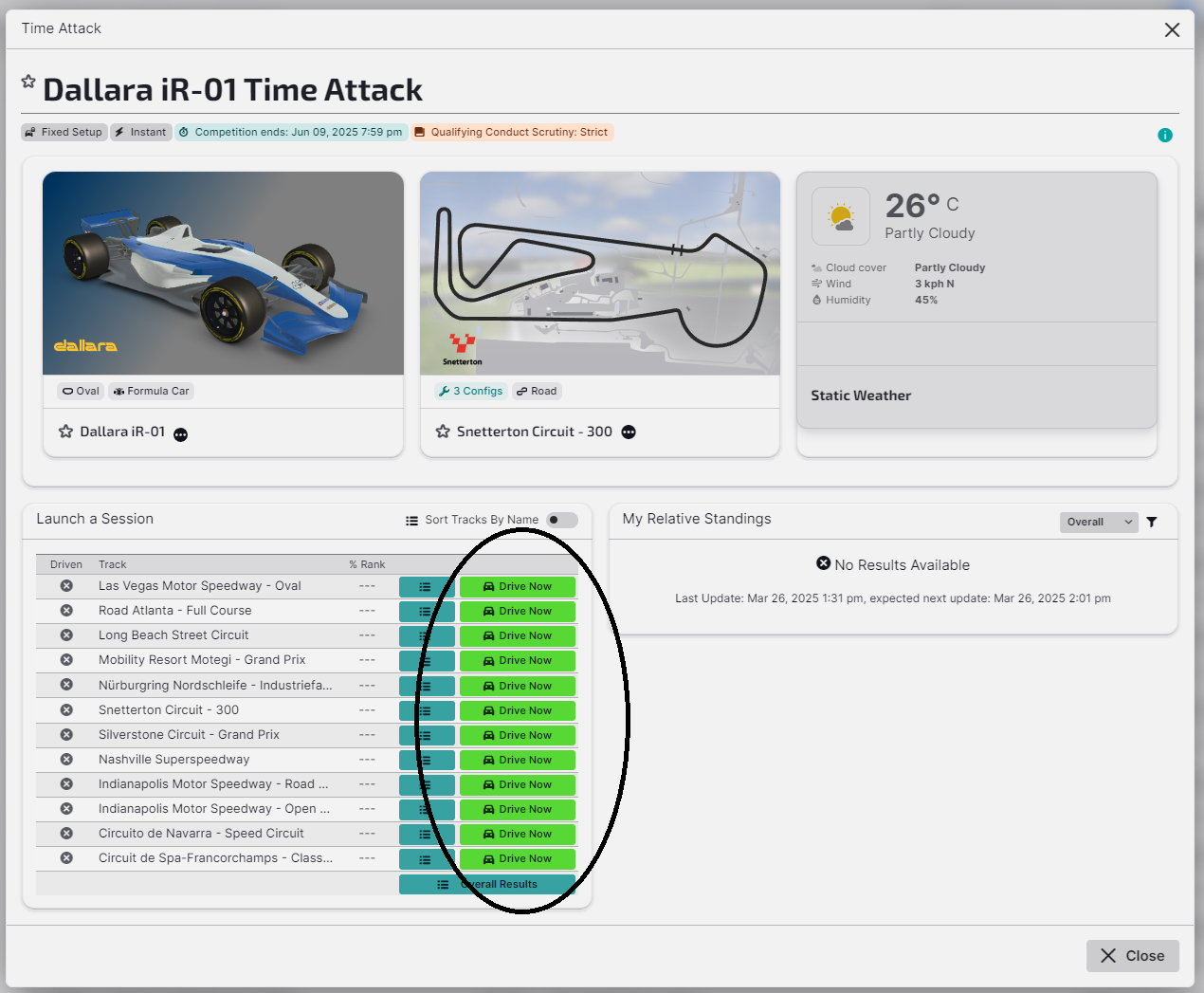This screenshot has width=1204, height=993.
Task: Click the % Rank column header
Action: 367,564
